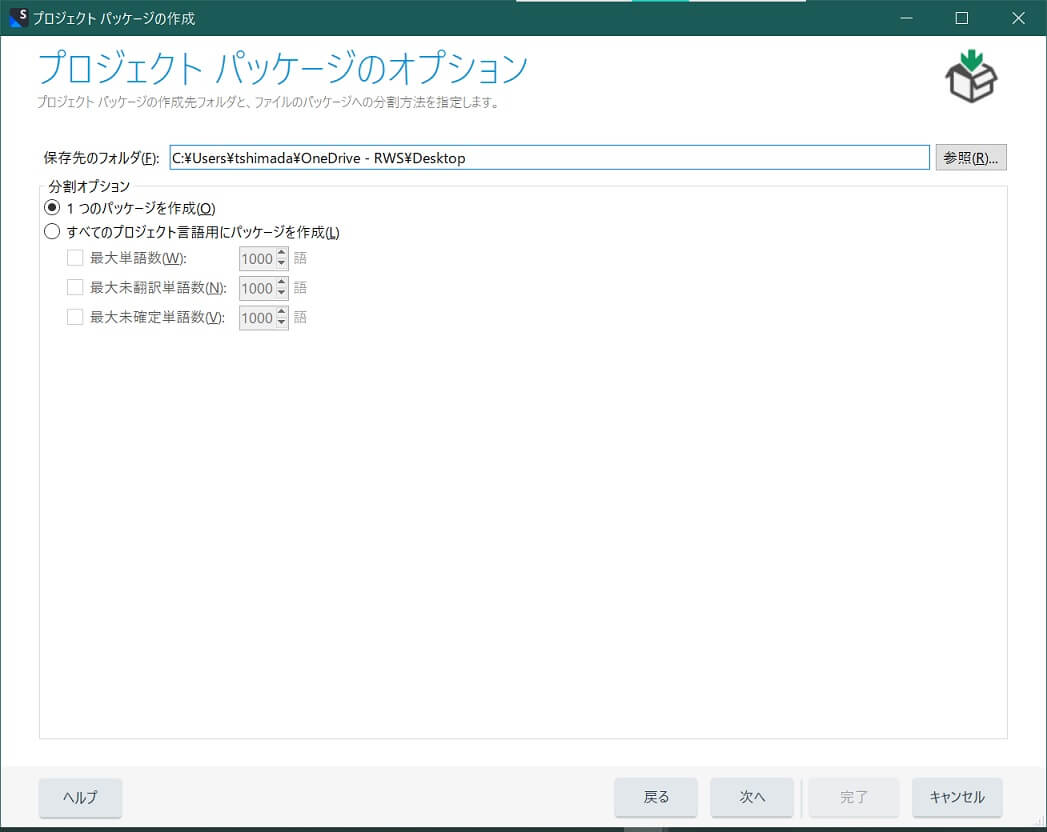The height and width of the screenshot is (832, 1047).
Task: Click the 保存先のフォルダ path text field
Action: 549,158
